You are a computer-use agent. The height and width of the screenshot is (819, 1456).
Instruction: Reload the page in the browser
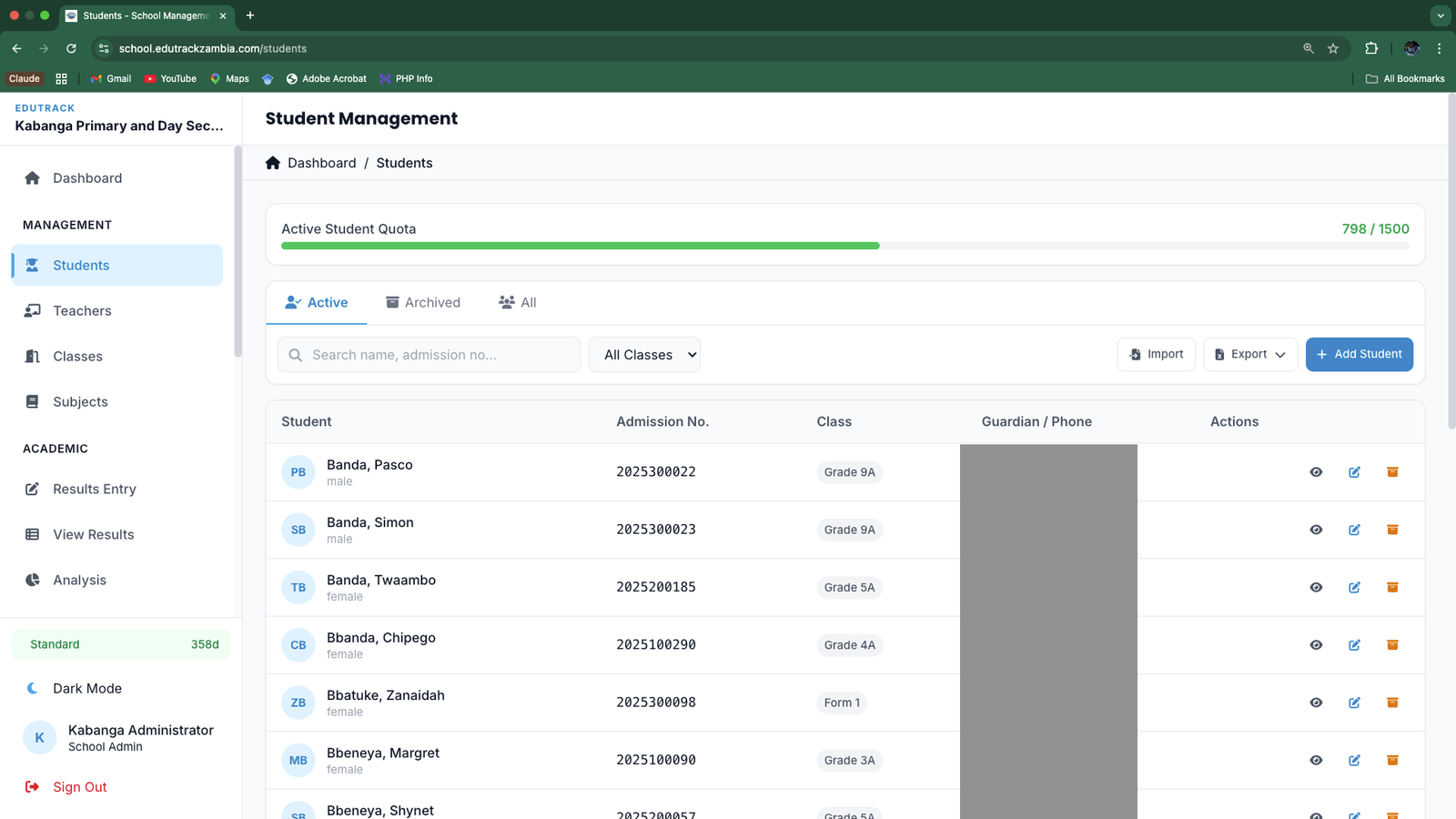[x=71, y=48]
